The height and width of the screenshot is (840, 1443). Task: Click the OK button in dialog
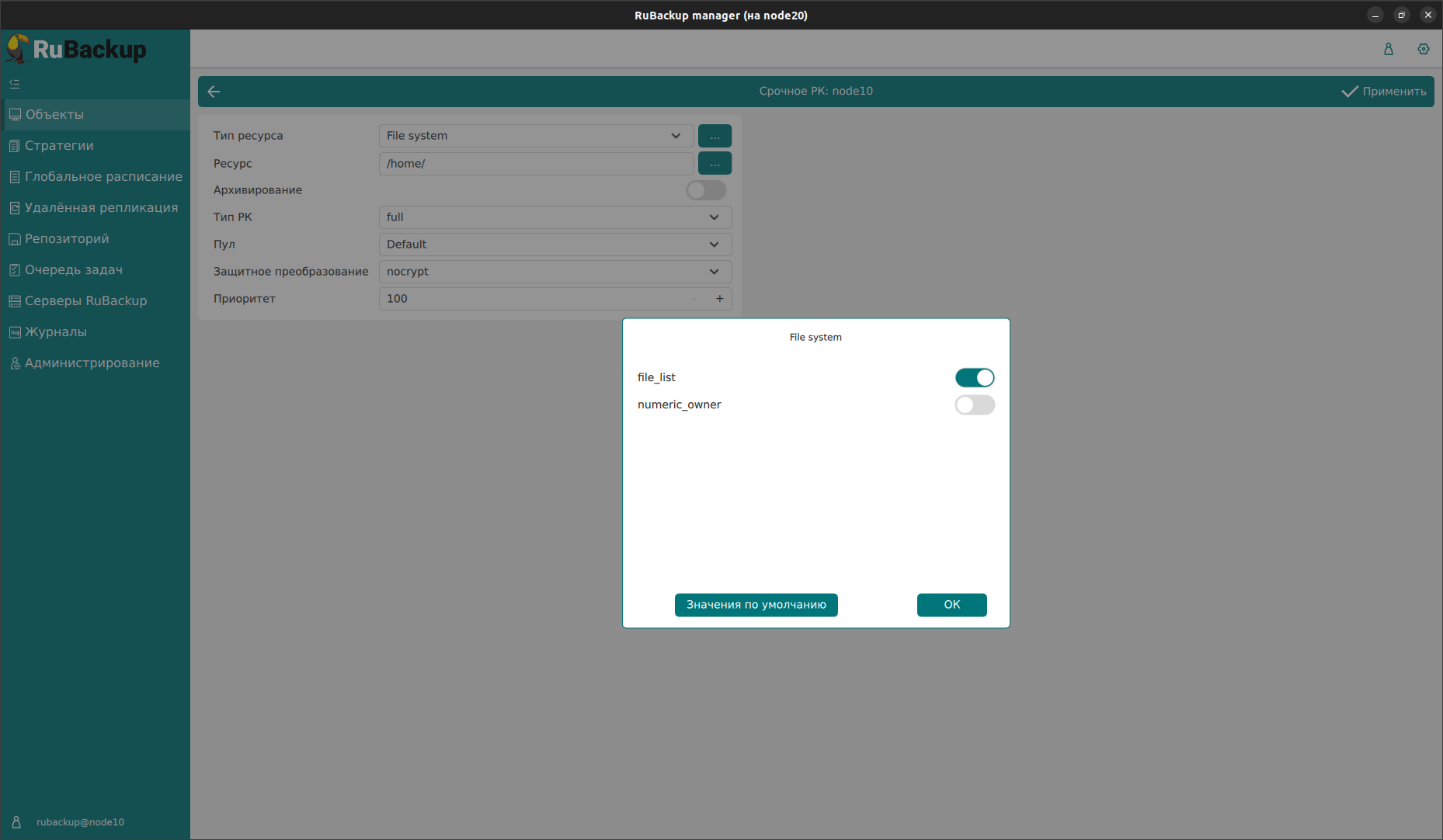point(951,605)
